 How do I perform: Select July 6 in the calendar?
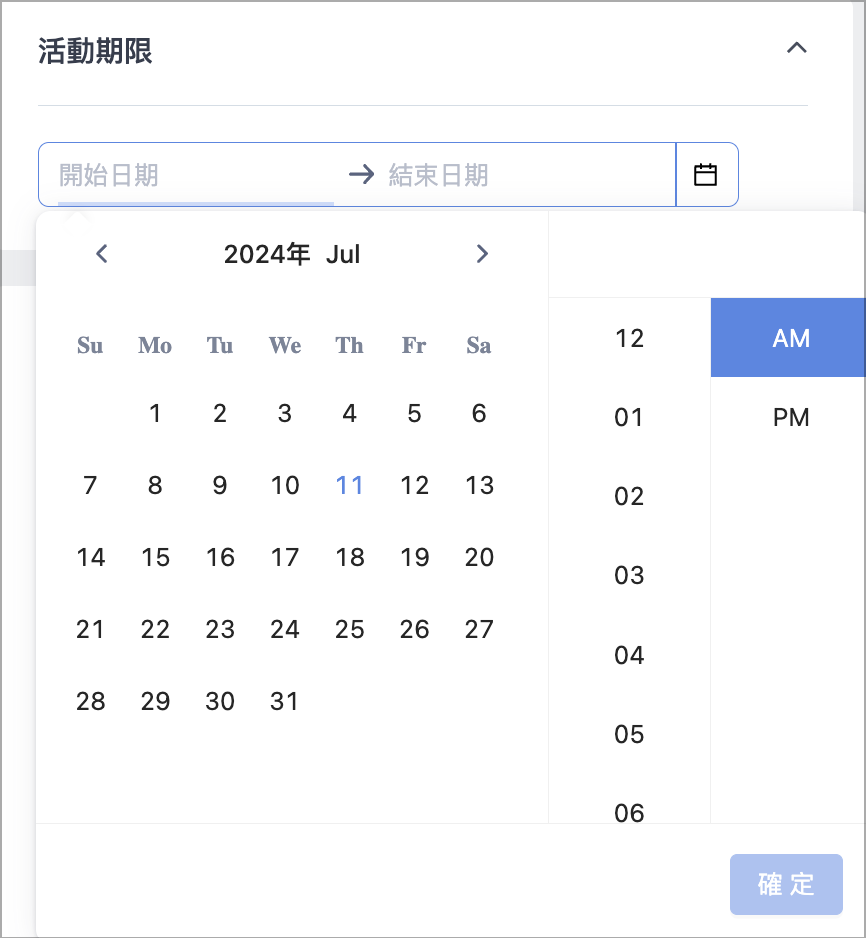click(479, 413)
